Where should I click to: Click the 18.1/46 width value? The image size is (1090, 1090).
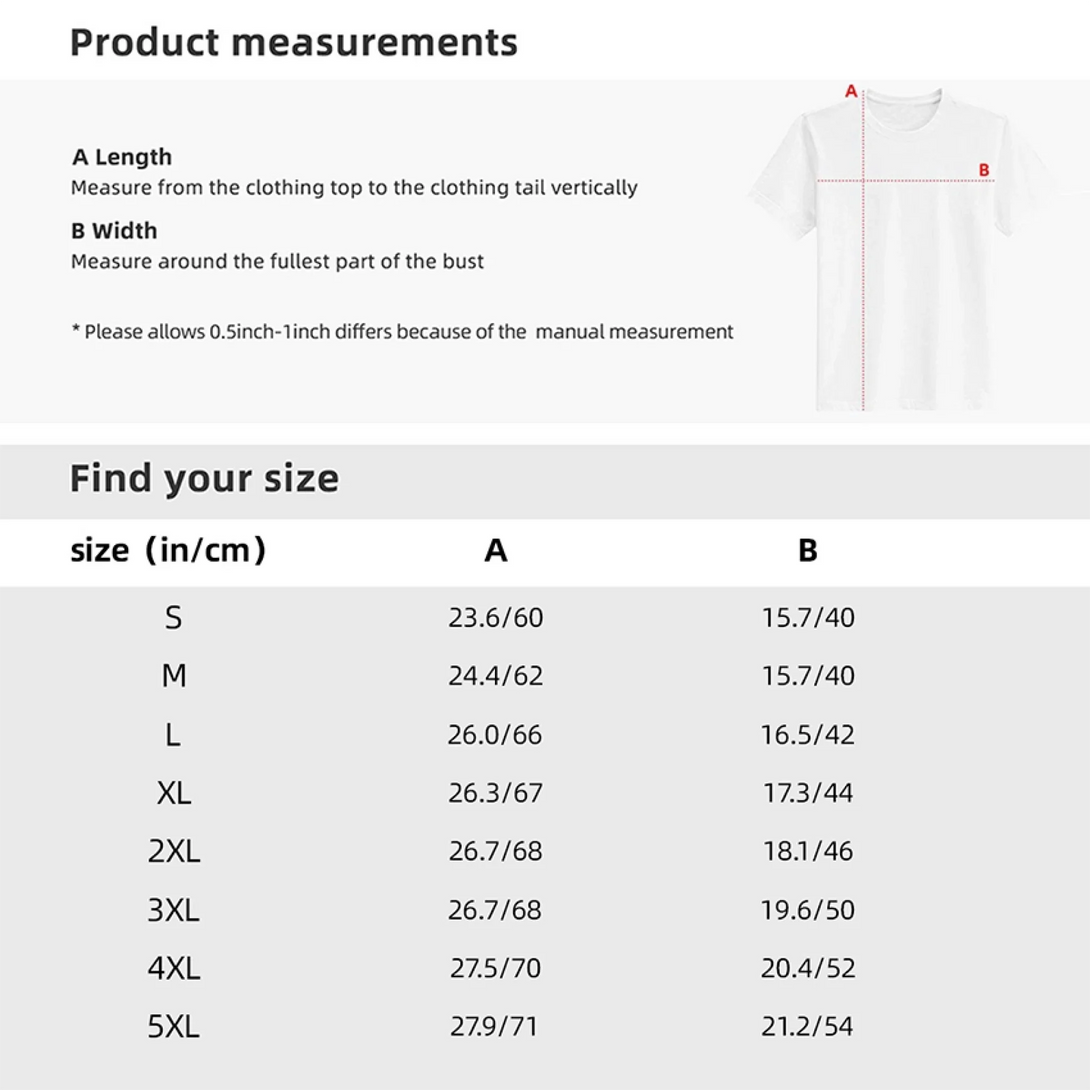tap(808, 852)
